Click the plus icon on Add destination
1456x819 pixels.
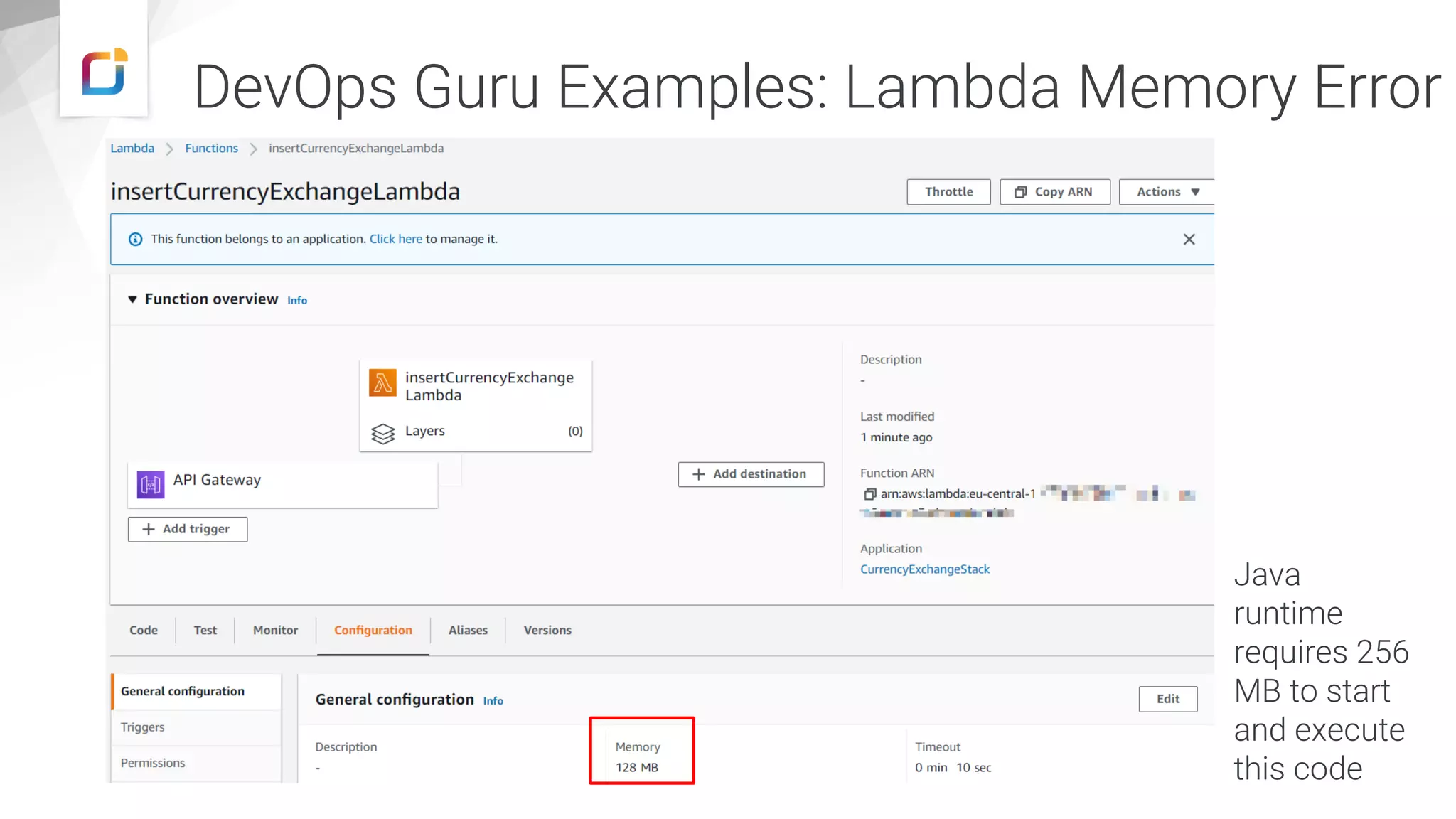[698, 474]
